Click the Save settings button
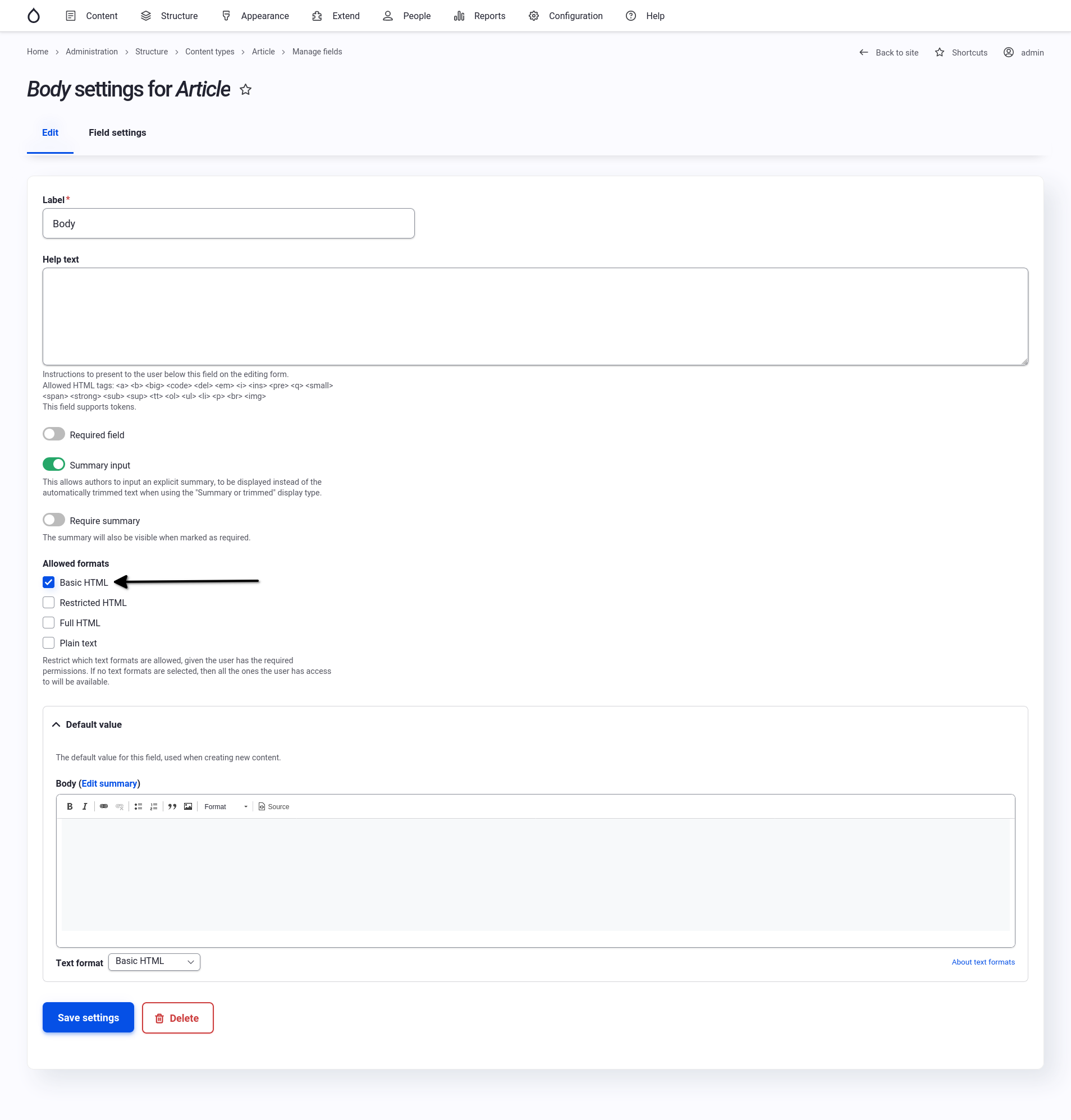This screenshot has width=1071, height=1120. [88, 1017]
